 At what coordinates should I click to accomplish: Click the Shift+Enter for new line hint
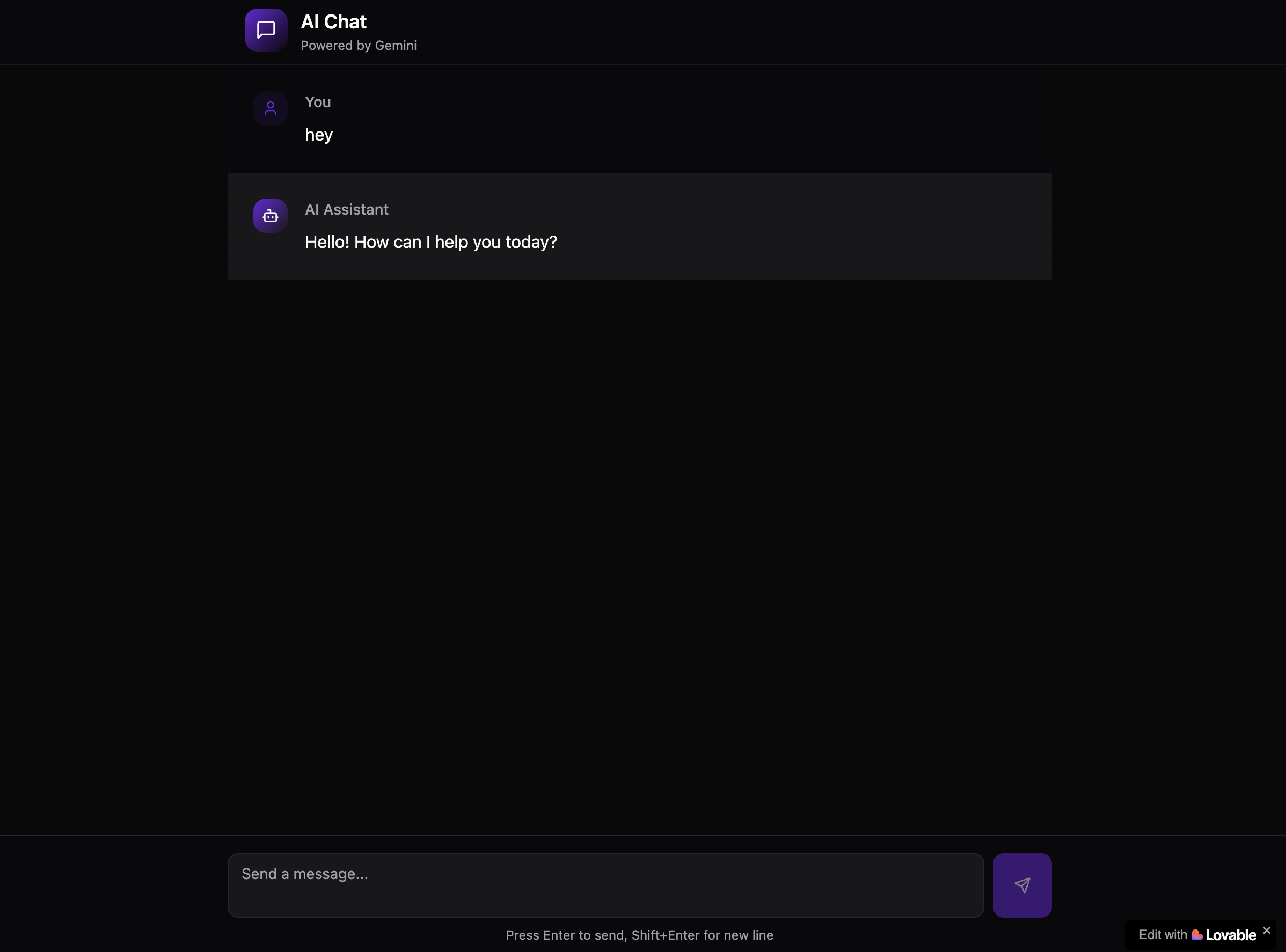pyautogui.click(x=702, y=935)
